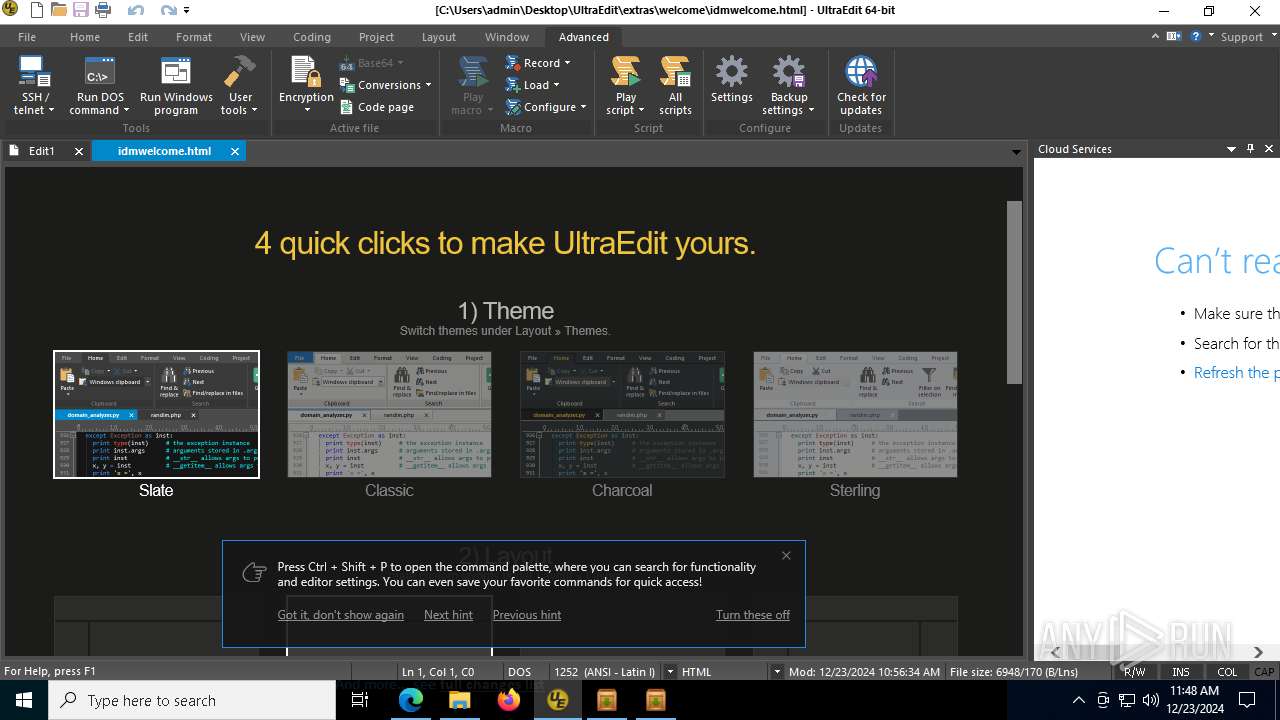The height and width of the screenshot is (720, 1280).
Task: Click Backup settings gear icon
Action: [x=788, y=86]
